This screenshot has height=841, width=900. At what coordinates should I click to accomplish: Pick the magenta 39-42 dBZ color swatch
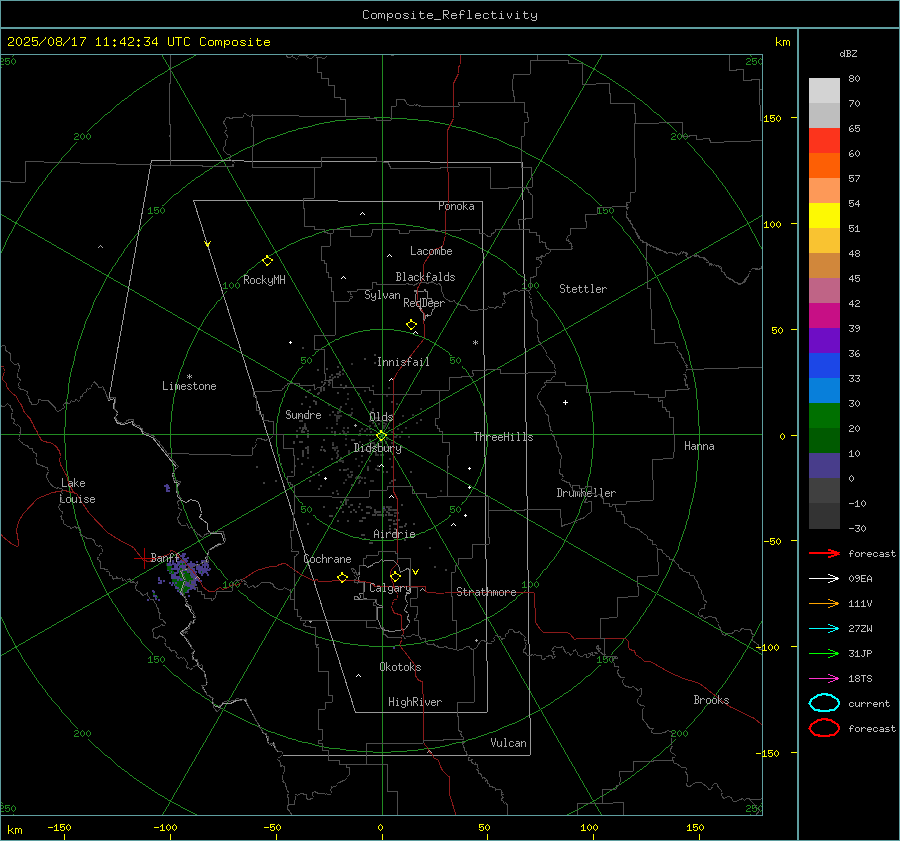coord(824,315)
